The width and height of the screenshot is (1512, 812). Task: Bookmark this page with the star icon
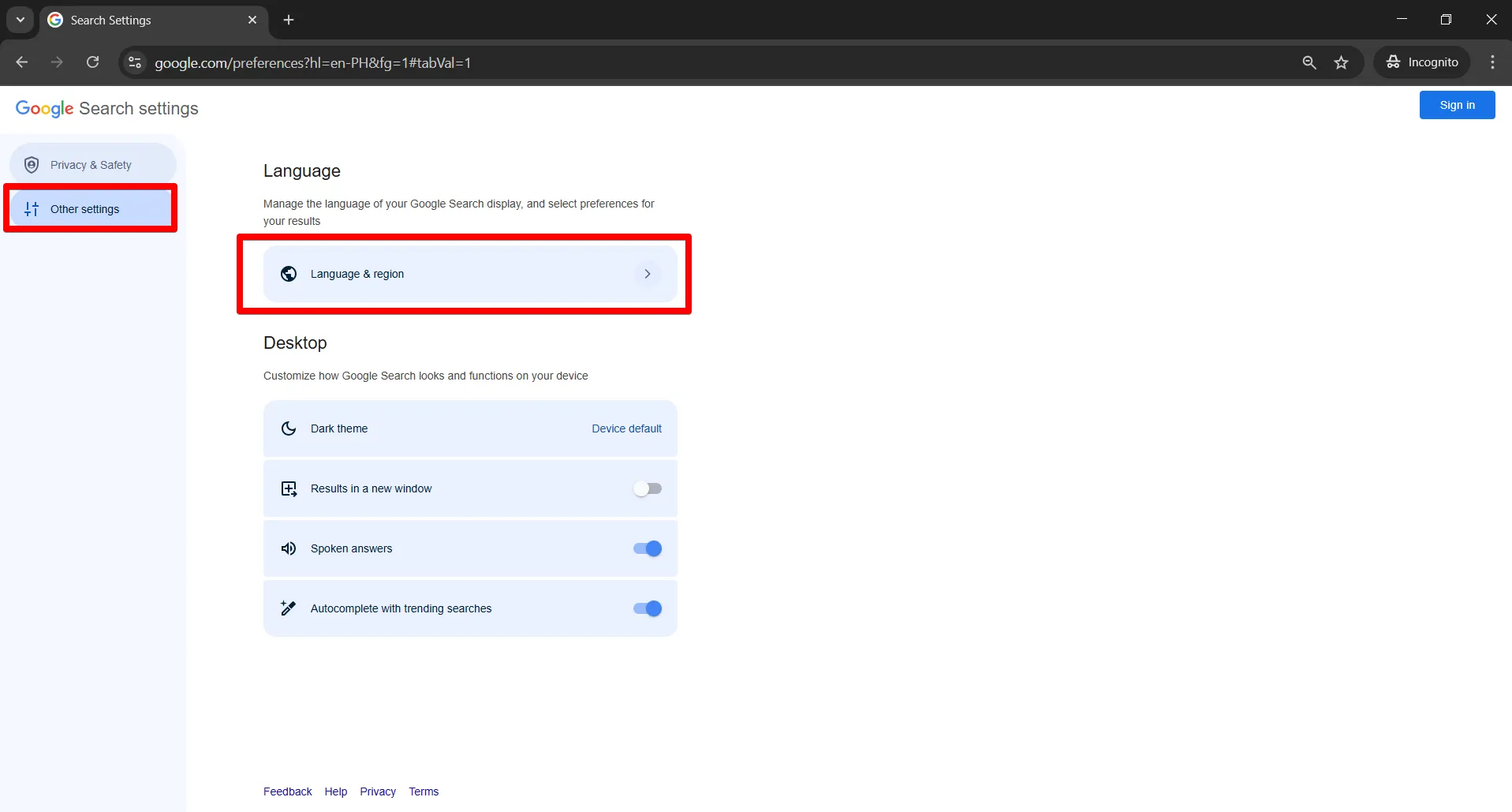click(x=1341, y=62)
